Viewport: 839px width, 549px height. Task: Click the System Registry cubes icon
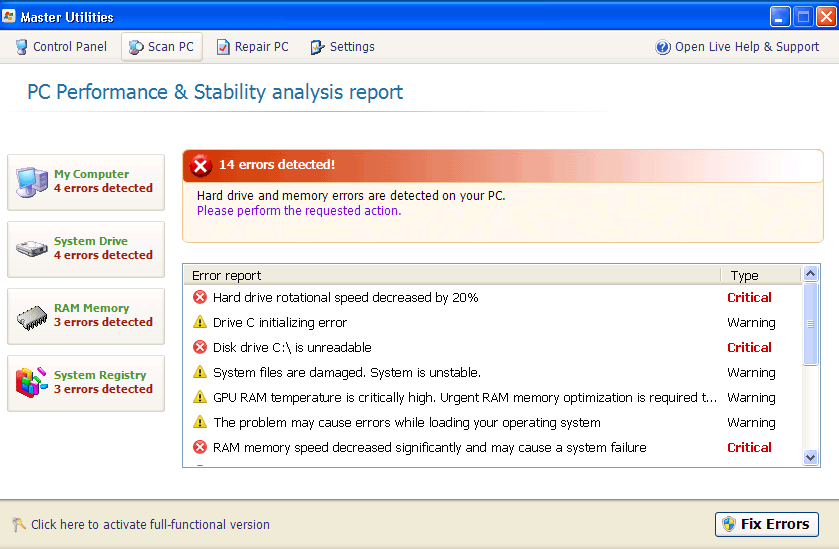pyautogui.click(x=31, y=383)
